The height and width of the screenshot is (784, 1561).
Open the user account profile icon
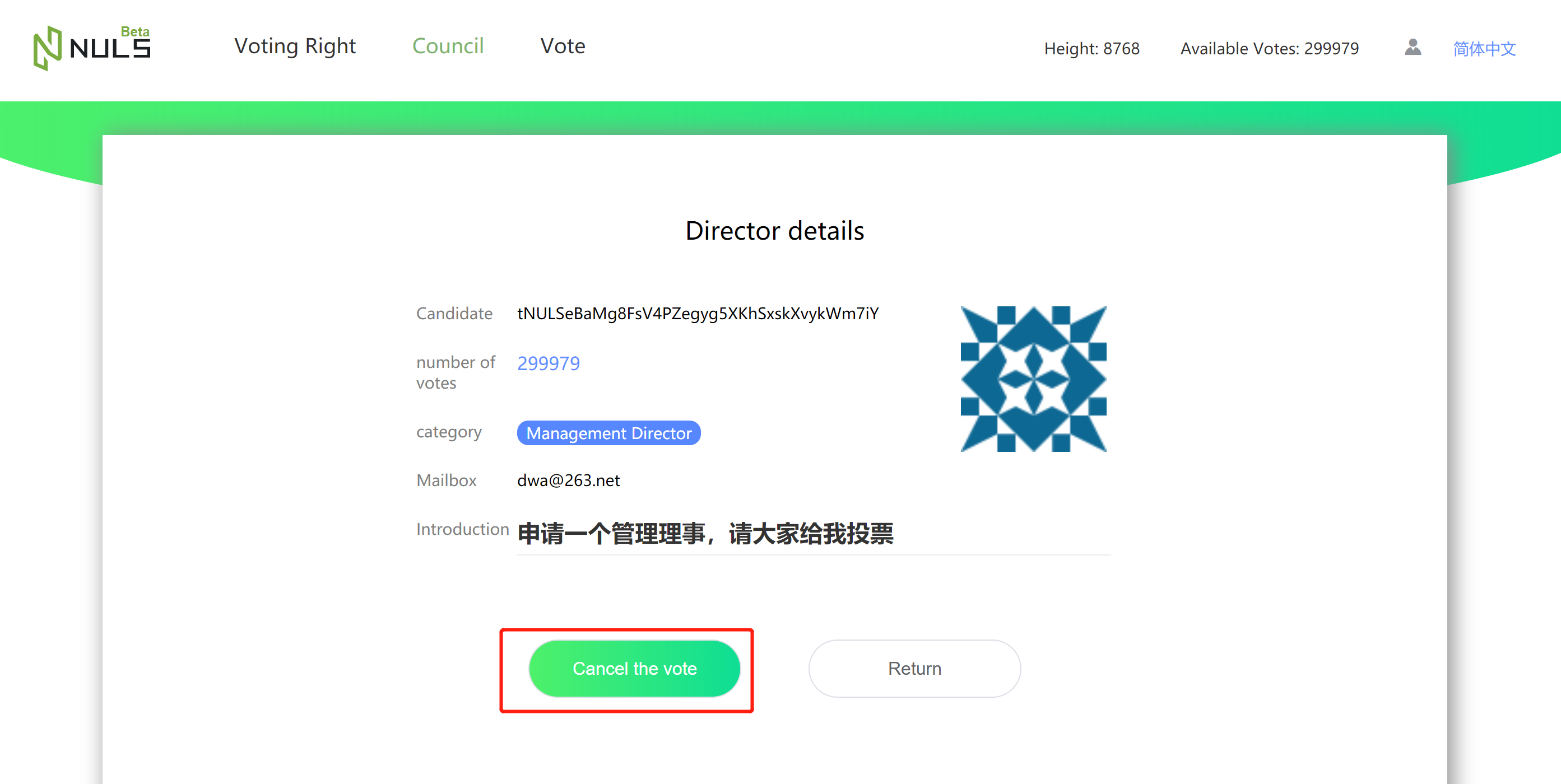pyautogui.click(x=1413, y=47)
